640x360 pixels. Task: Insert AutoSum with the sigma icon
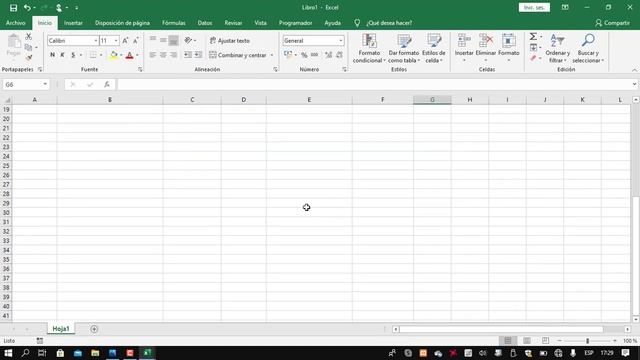coord(533,37)
